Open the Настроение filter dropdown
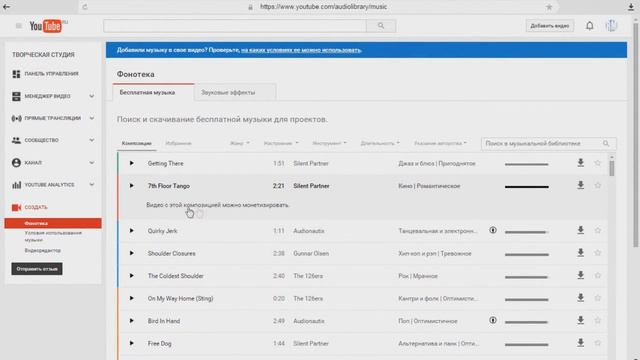The height and width of the screenshot is (360, 640). [x=281, y=143]
